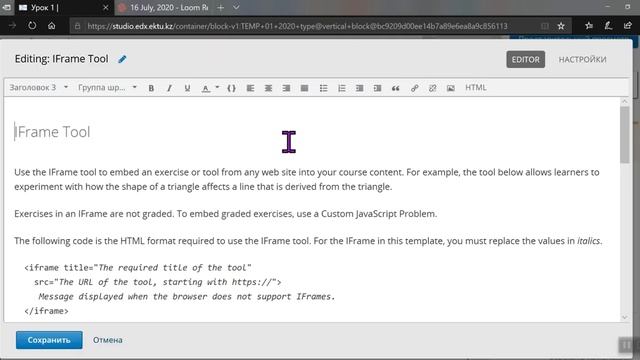The width and height of the screenshot is (640, 360).
Task: Increase indent
Action: (x=377, y=88)
